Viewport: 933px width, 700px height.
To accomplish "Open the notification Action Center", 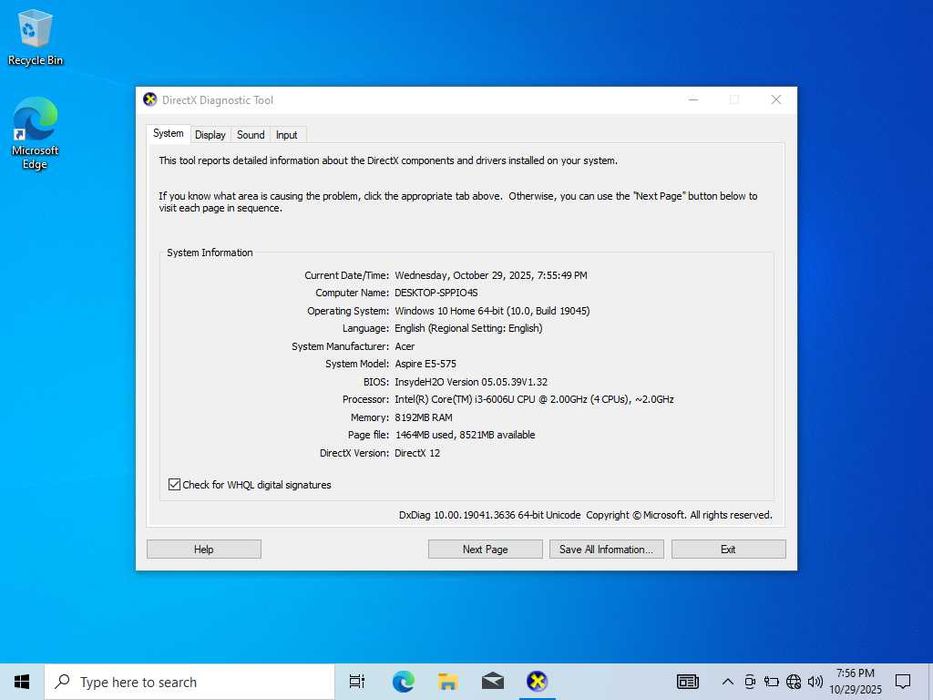I will 903,682.
